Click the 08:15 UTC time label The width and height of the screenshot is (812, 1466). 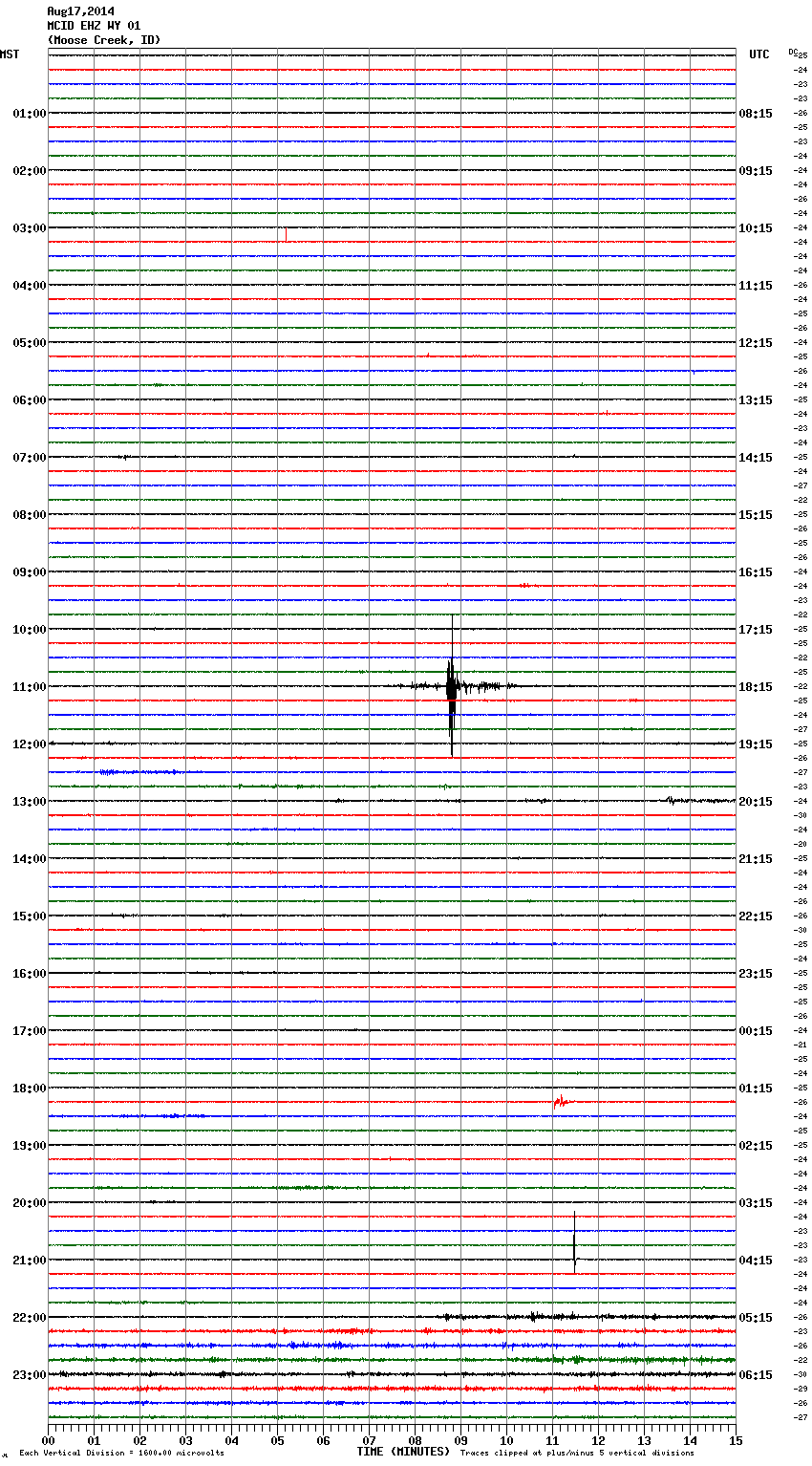[756, 114]
